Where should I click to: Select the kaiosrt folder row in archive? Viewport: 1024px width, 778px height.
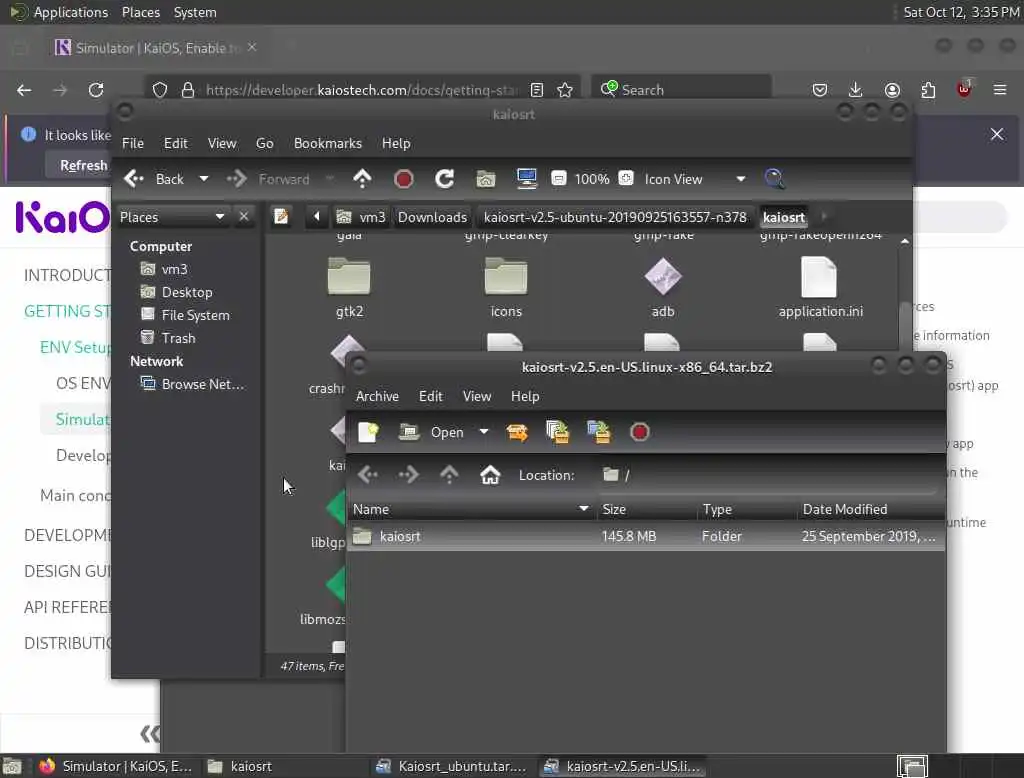tap(645, 536)
